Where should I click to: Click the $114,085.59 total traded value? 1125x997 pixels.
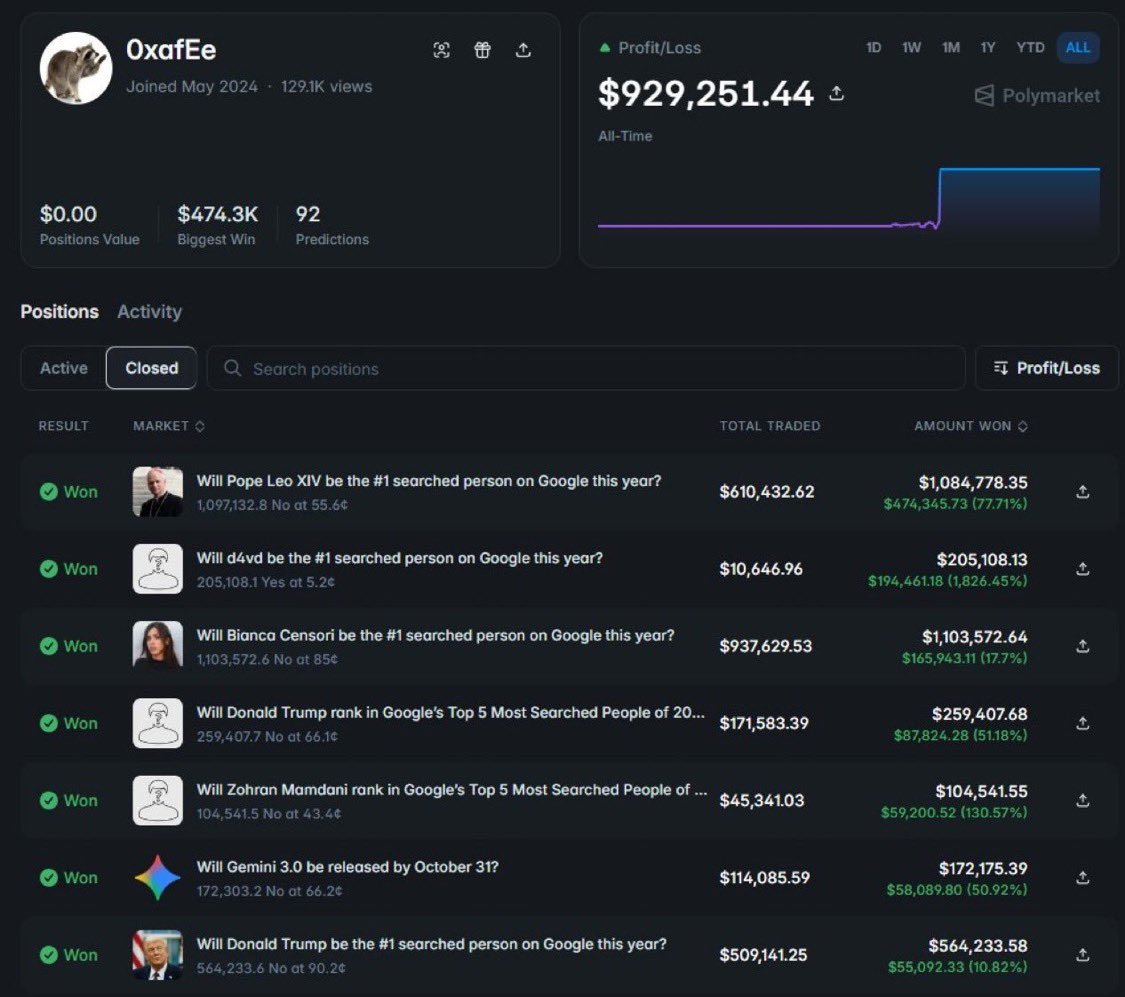tap(765, 877)
